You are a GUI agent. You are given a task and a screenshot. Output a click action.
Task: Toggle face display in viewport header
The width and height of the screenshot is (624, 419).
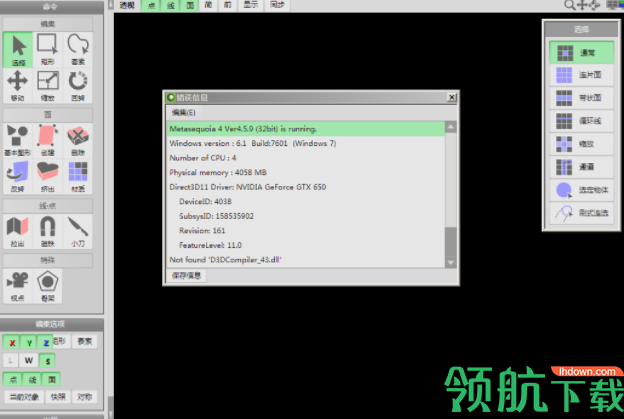190,5
